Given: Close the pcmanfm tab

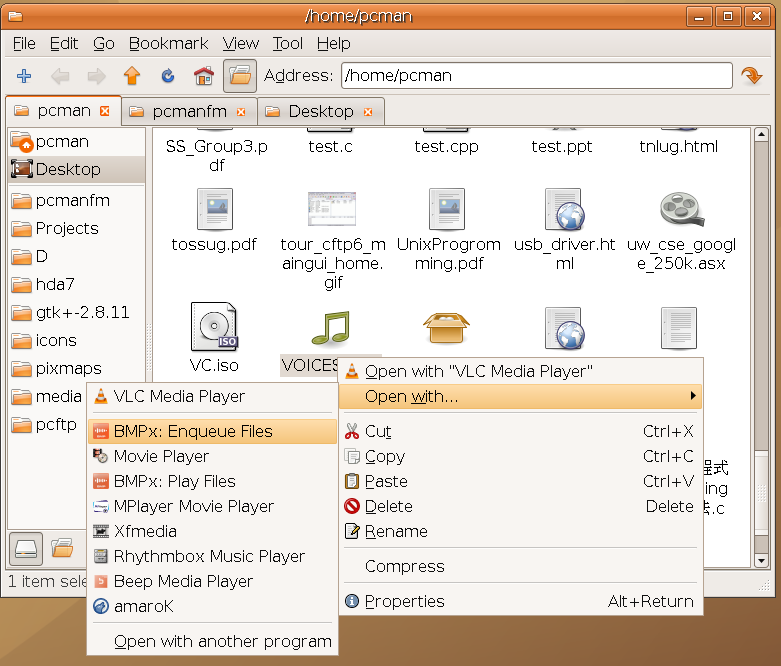Looking at the screenshot, I should pyautogui.click(x=241, y=112).
